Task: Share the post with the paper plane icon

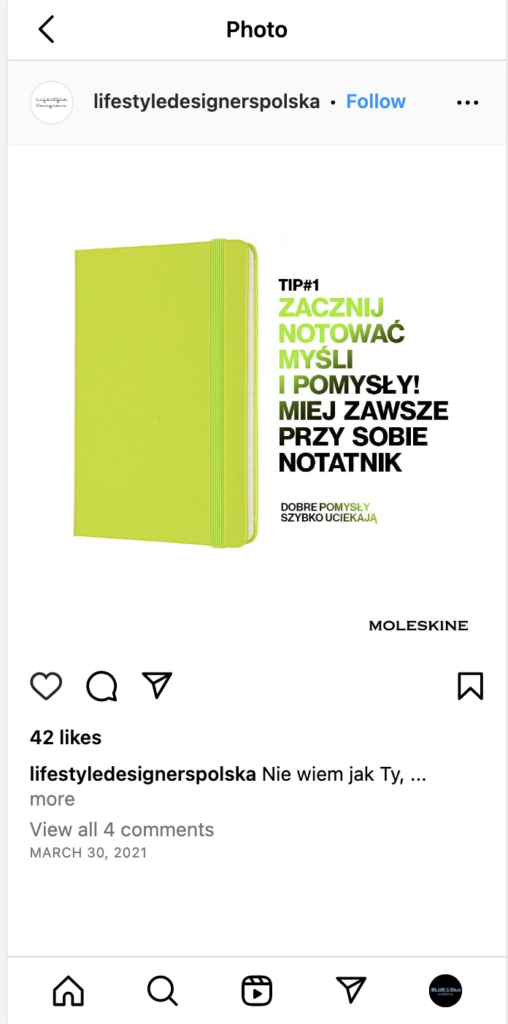Action: 157,686
